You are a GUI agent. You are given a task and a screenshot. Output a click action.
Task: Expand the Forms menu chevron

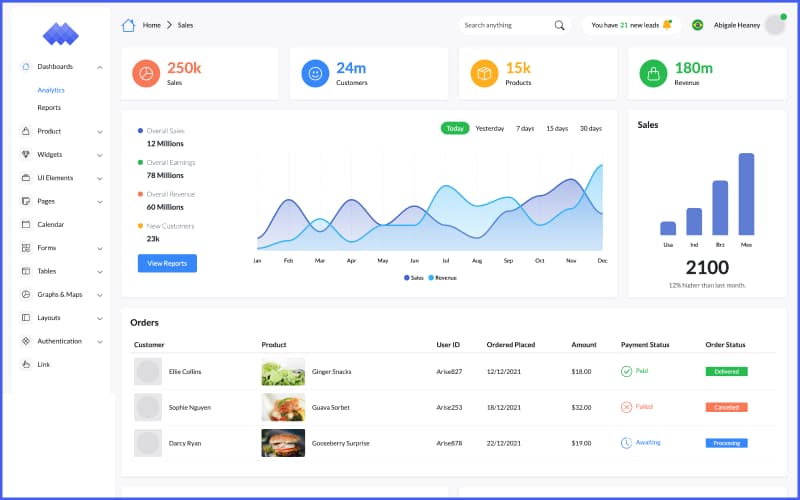(x=99, y=248)
